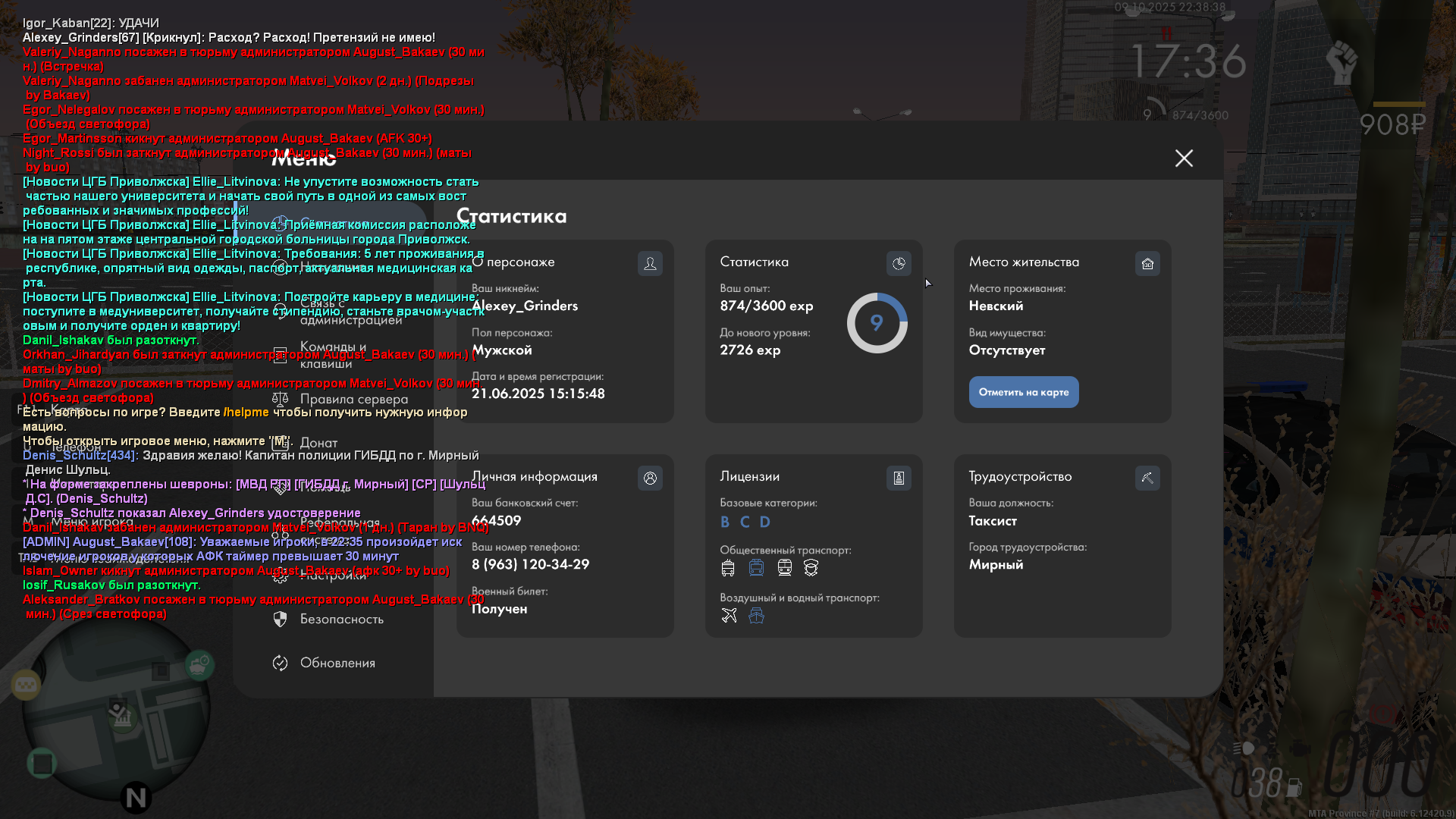Click the pickaxe icon in Трудоустройство card
This screenshot has height=819, width=1456.
(1147, 478)
